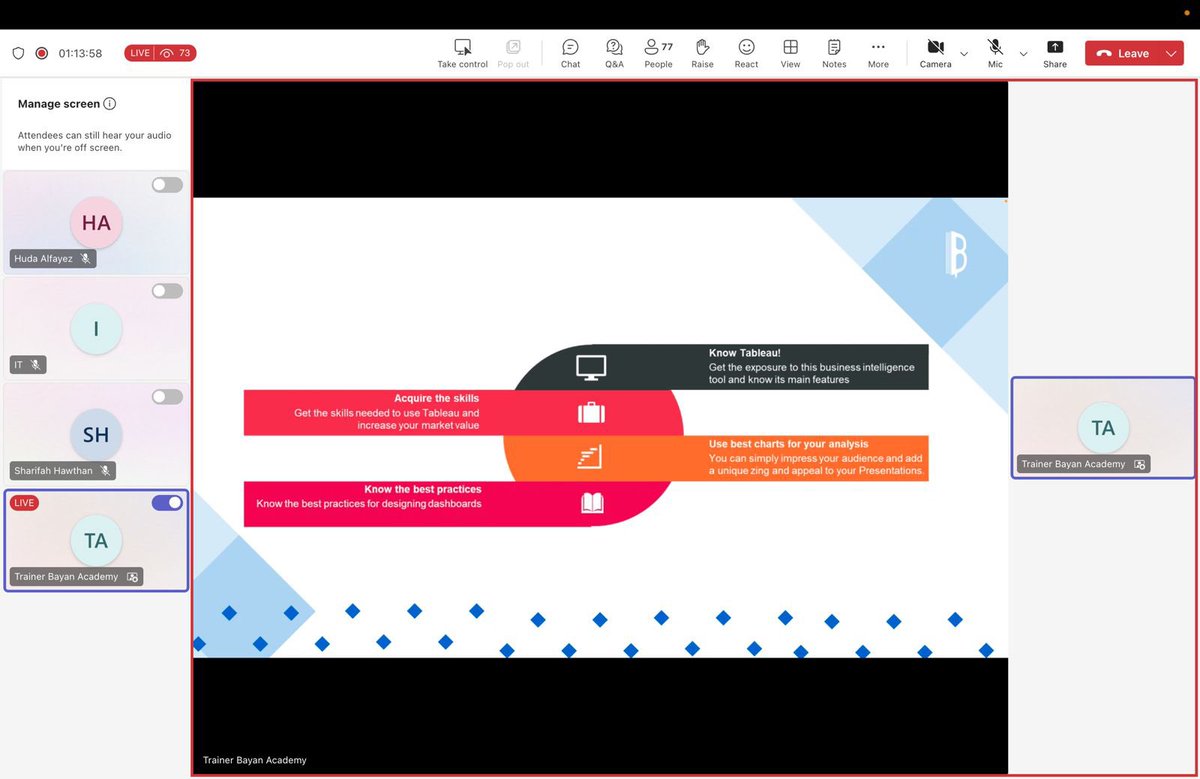Turn on the Camera

coord(935,54)
